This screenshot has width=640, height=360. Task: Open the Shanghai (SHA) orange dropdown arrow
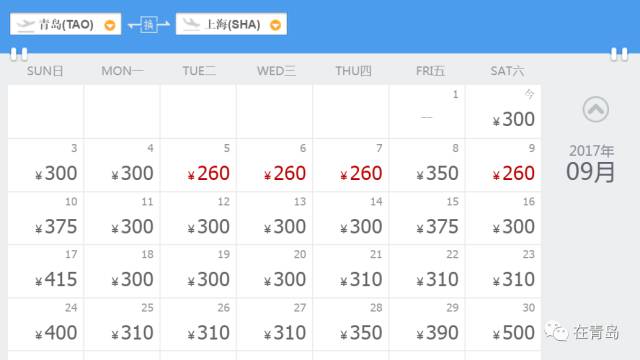[x=276, y=25]
